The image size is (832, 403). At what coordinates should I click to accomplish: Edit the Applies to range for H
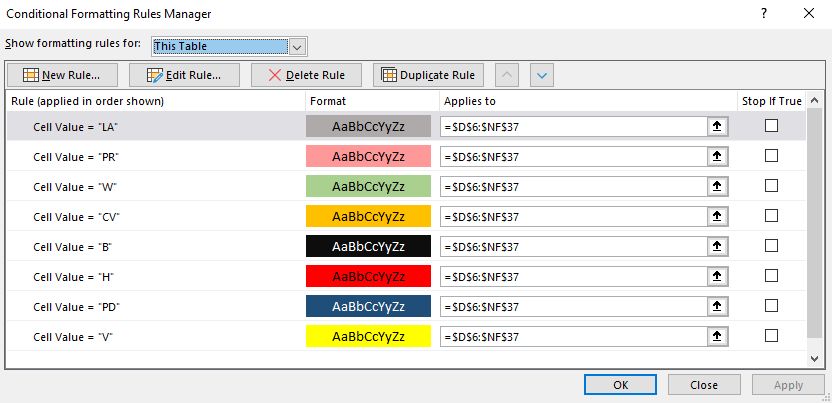(574, 277)
